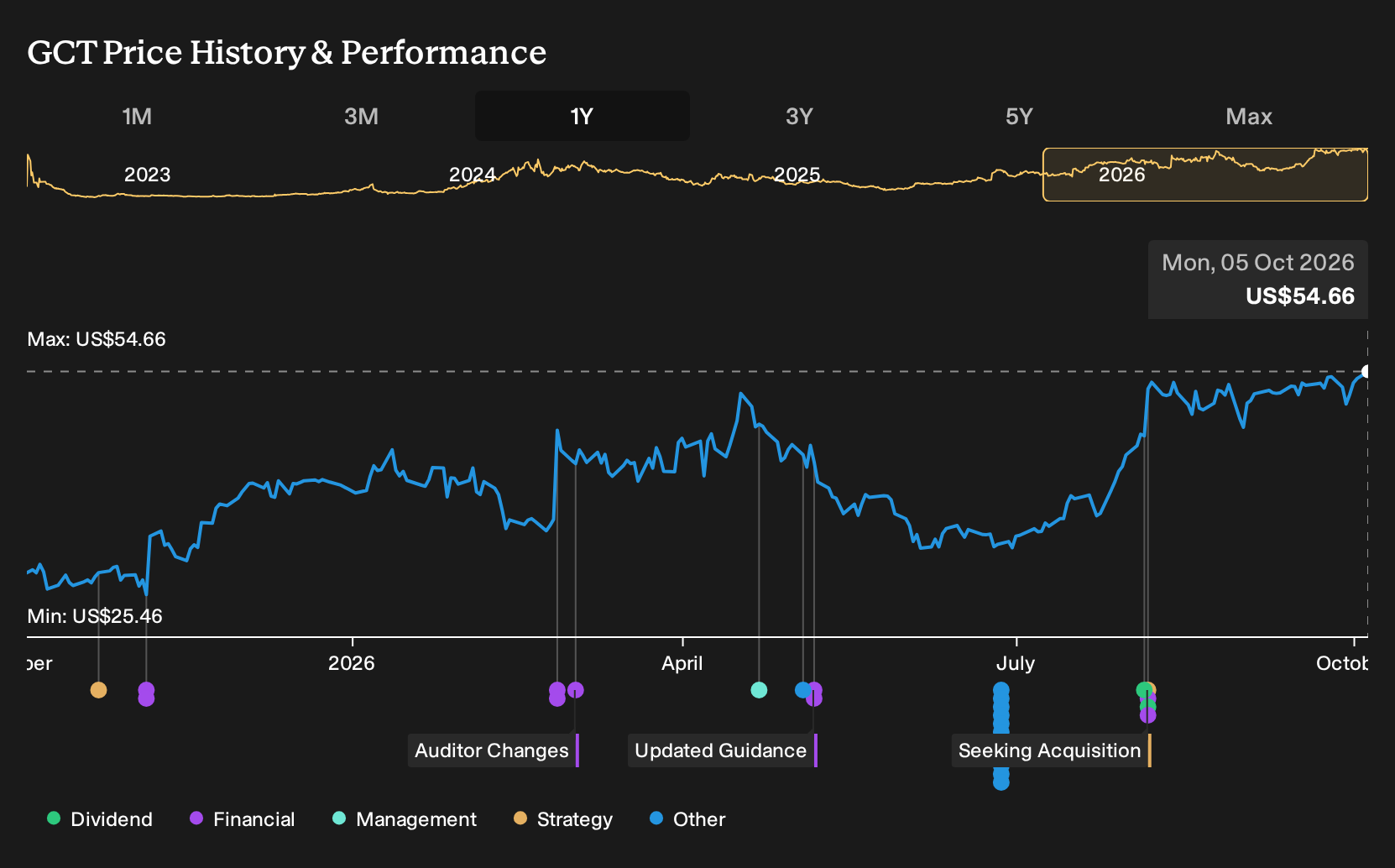Switch to 3Y price history
Viewport: 1395px width, 868px height.
click(x=799, y=116)
